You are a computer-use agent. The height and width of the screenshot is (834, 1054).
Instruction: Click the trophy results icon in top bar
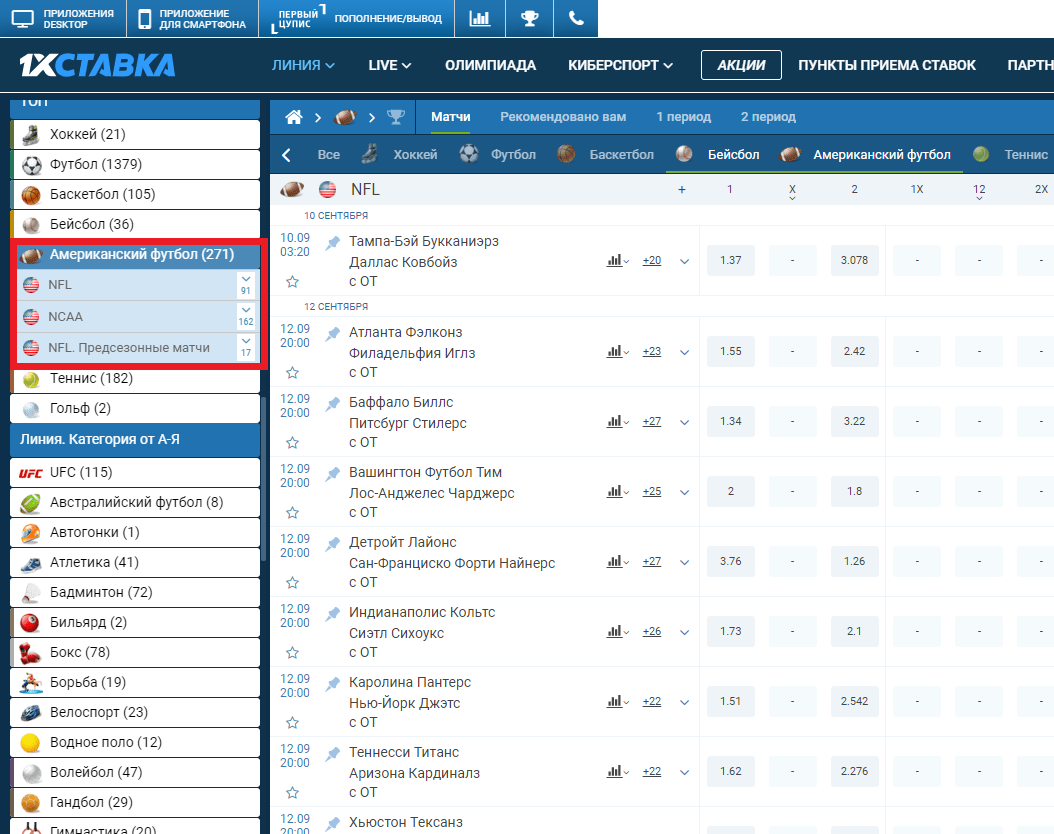pyautogui.click(x=530, y=18)
